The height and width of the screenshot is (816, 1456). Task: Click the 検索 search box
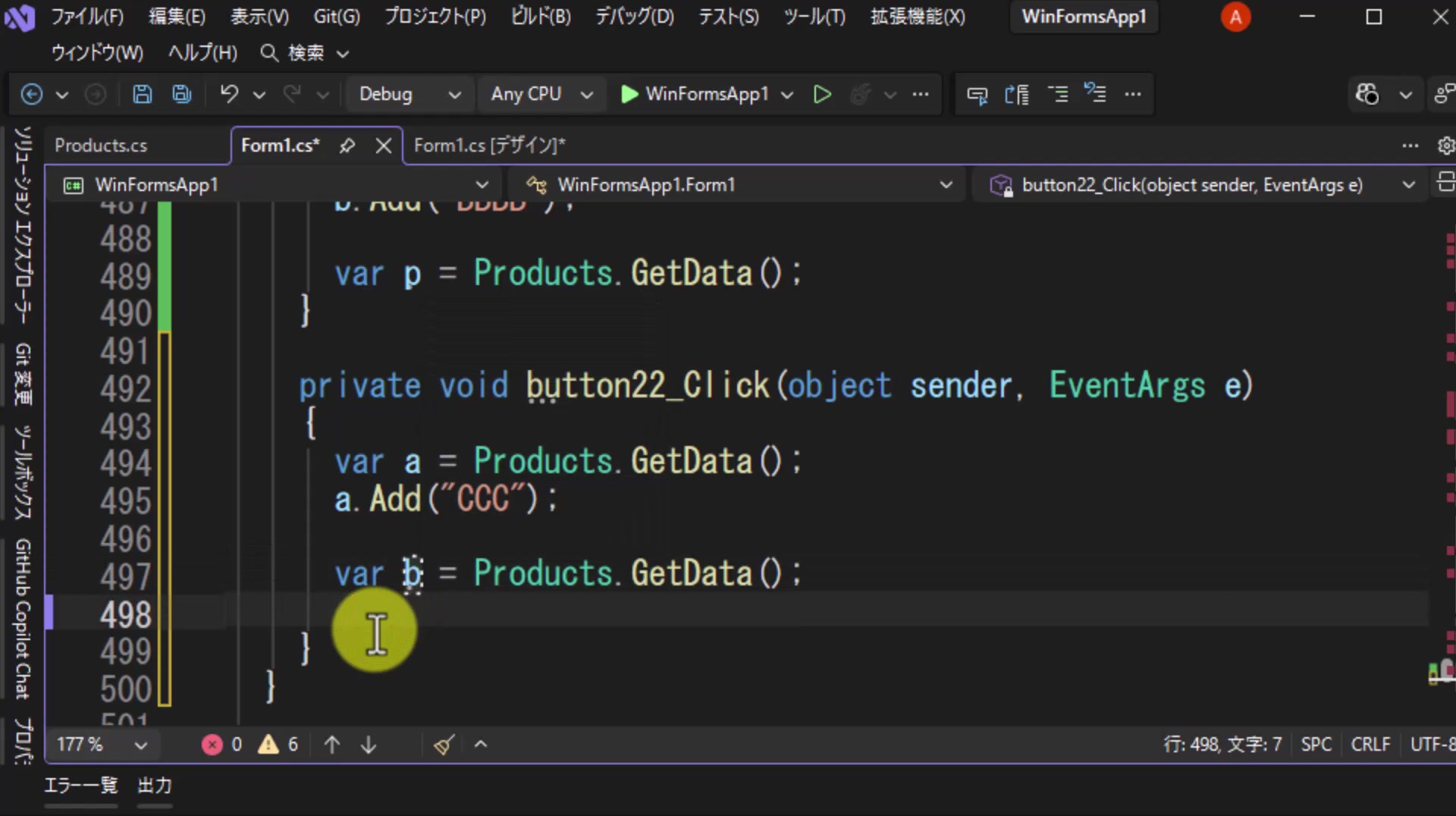[x=305, y=53]
